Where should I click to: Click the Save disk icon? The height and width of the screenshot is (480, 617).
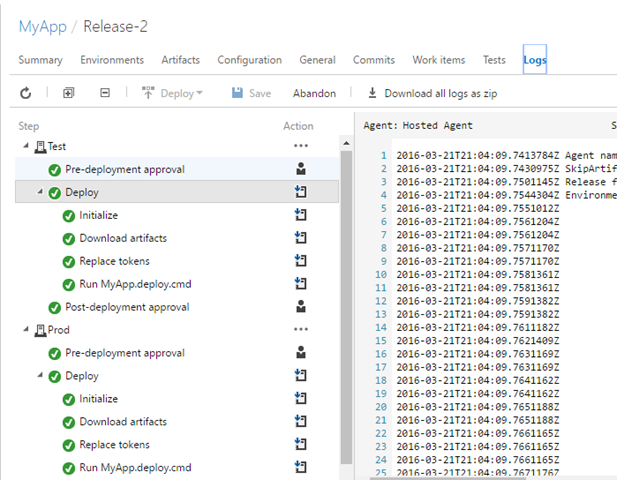(x=237, y=93)
